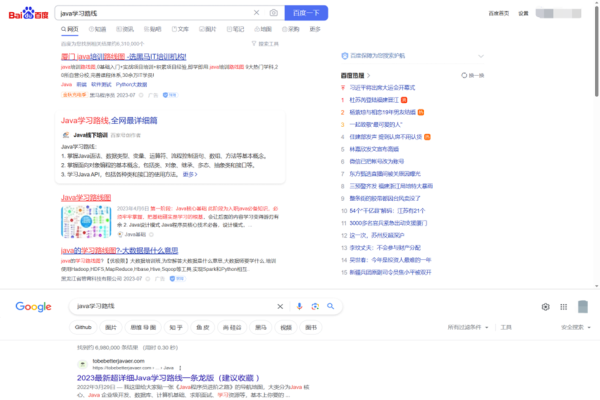Click the blue 保障 shield badge on first ad
This screenshot has width=600, height=400.
click(x=170, y=95)
